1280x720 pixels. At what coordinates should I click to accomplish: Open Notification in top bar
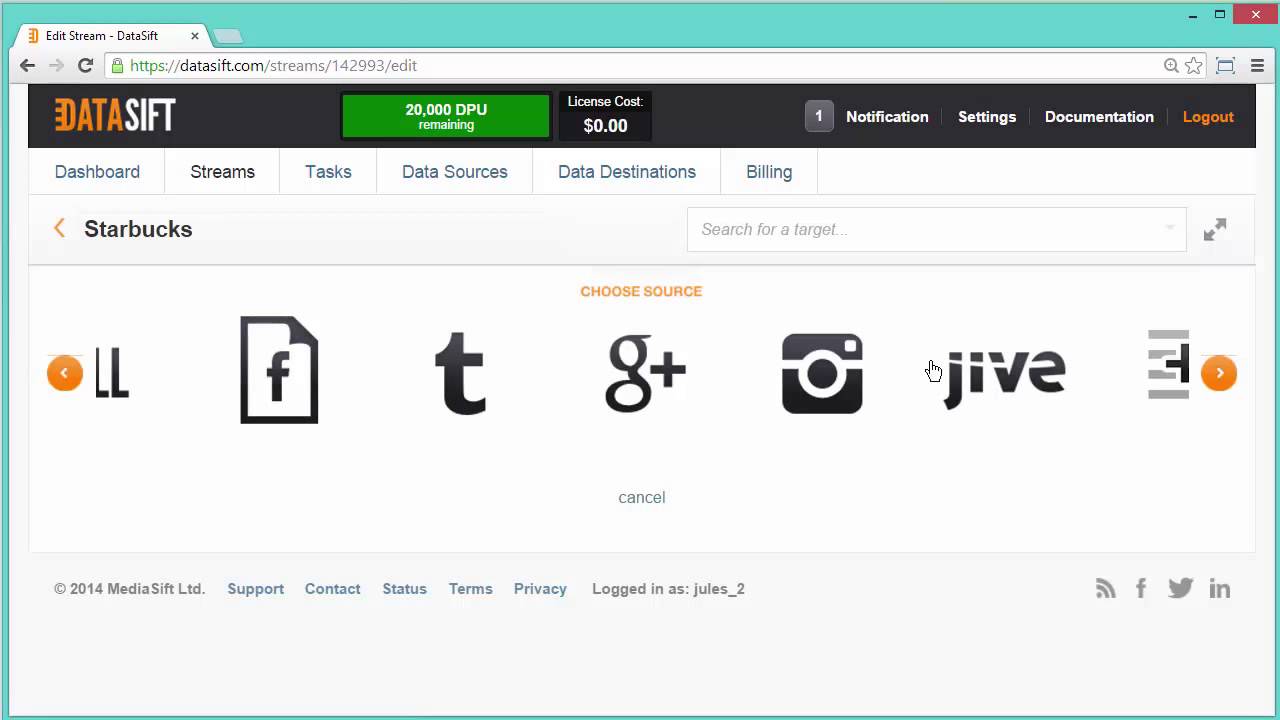click(887, 117)
